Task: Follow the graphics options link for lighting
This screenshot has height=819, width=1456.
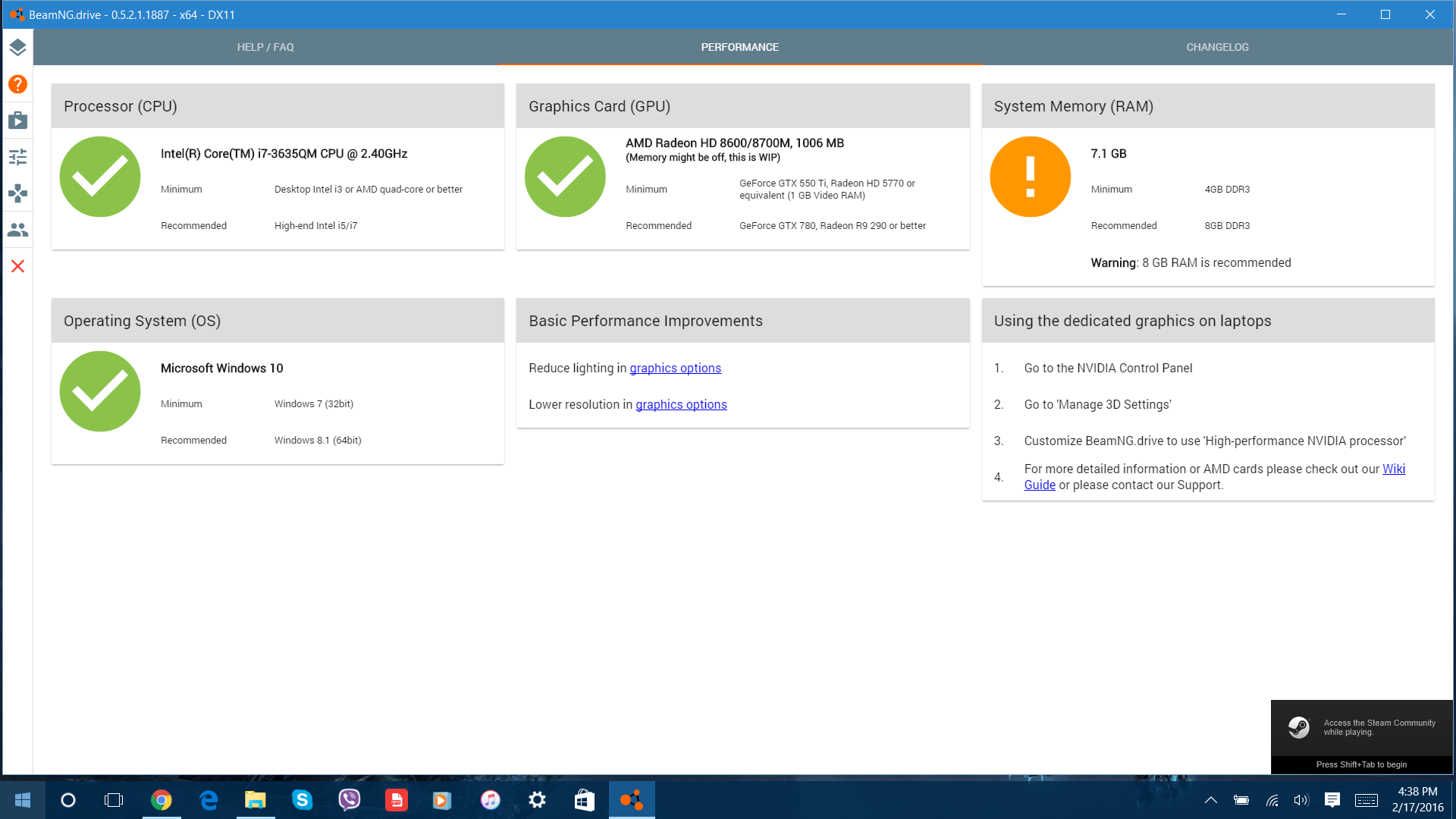Action: (x=675, y=368)
